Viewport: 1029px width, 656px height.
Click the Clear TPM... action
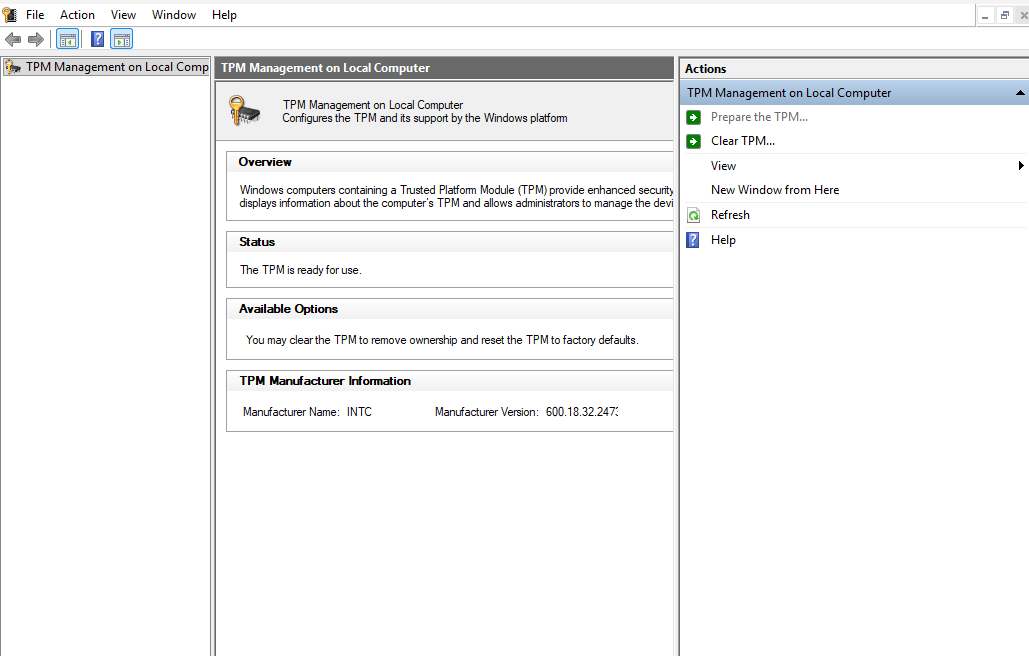point(743,141)
